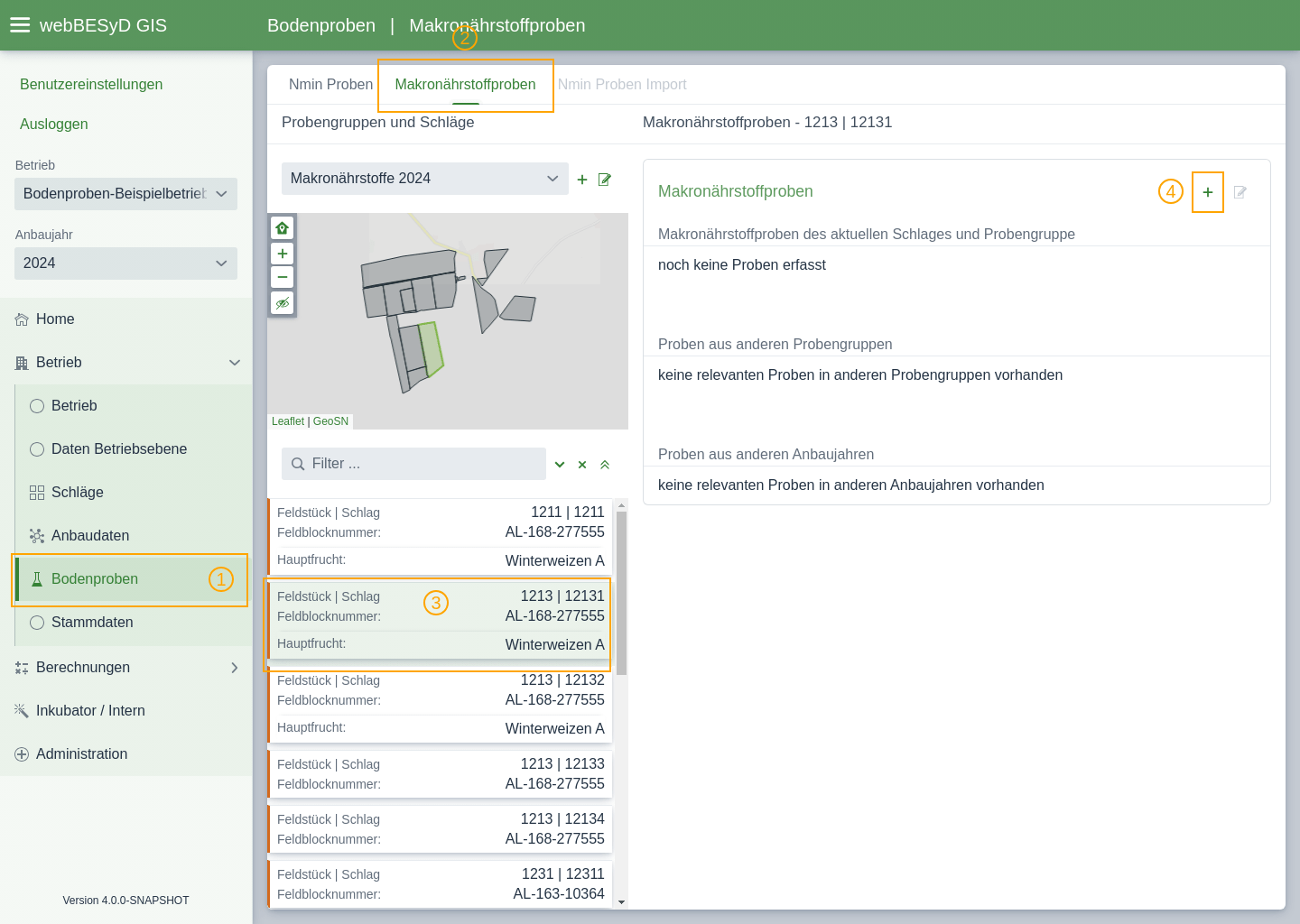Edit the Makronährstoffe 2024 Probengruppe
The image size is (1300, 924).
click(x=605, y=180)
